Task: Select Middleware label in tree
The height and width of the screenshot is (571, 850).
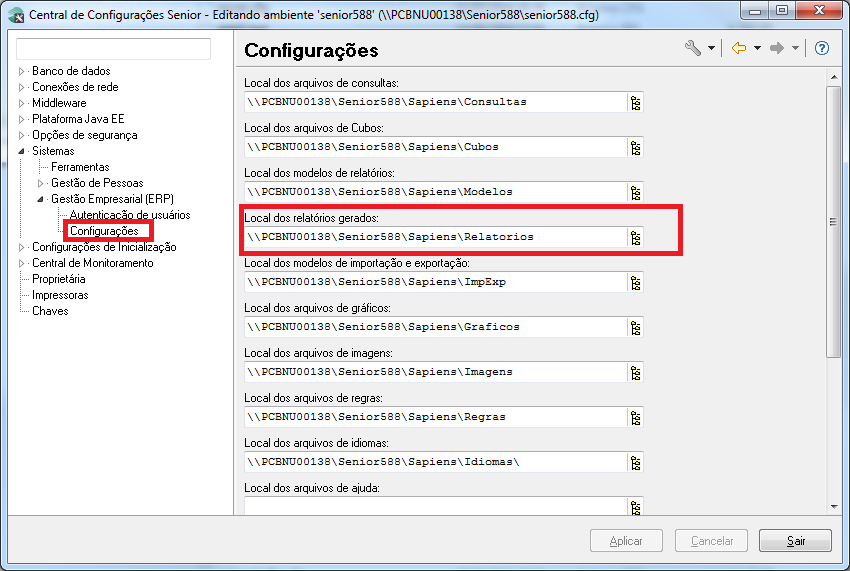Action: tap(59, 103)
